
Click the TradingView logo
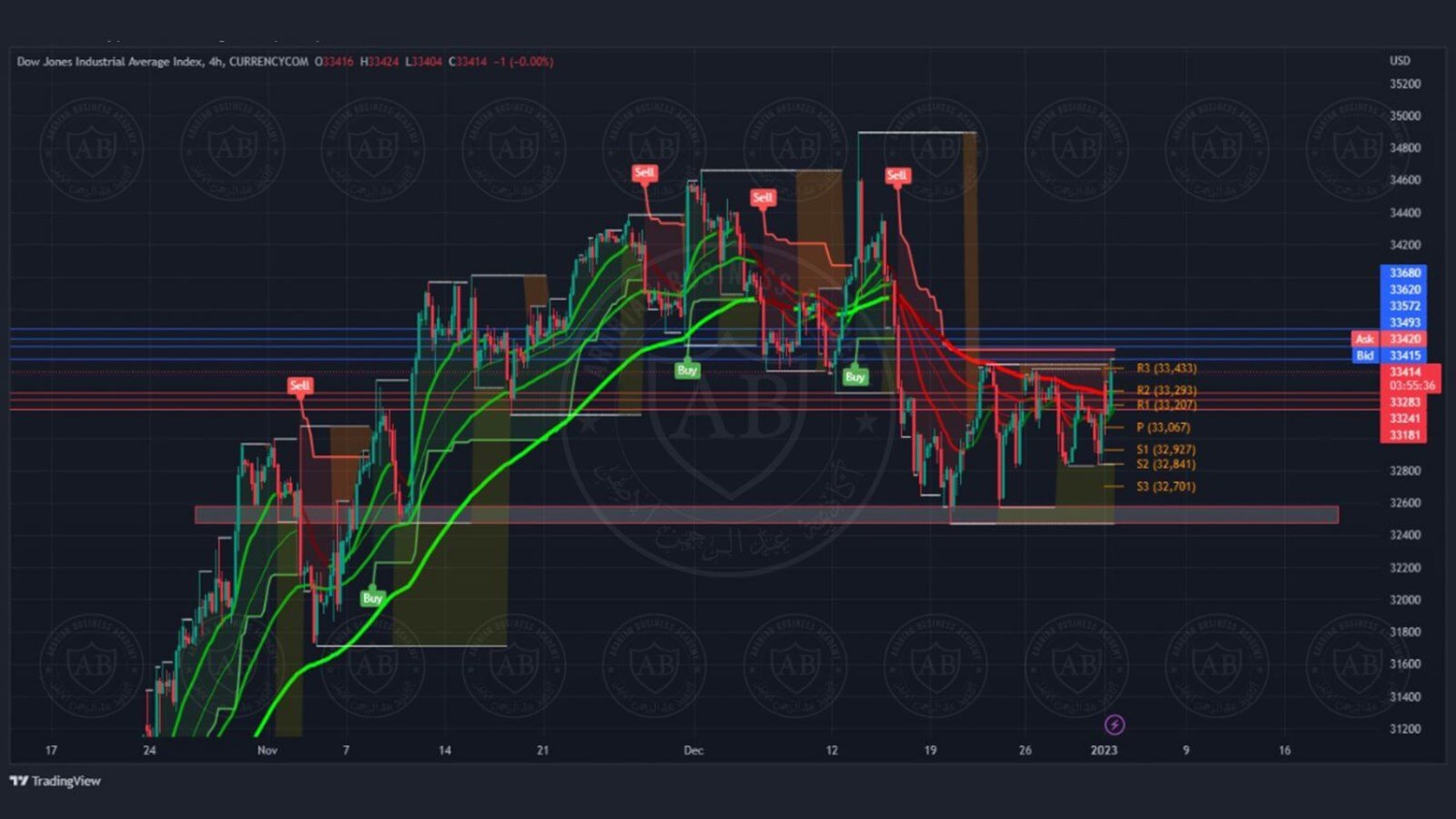point(55,781)
